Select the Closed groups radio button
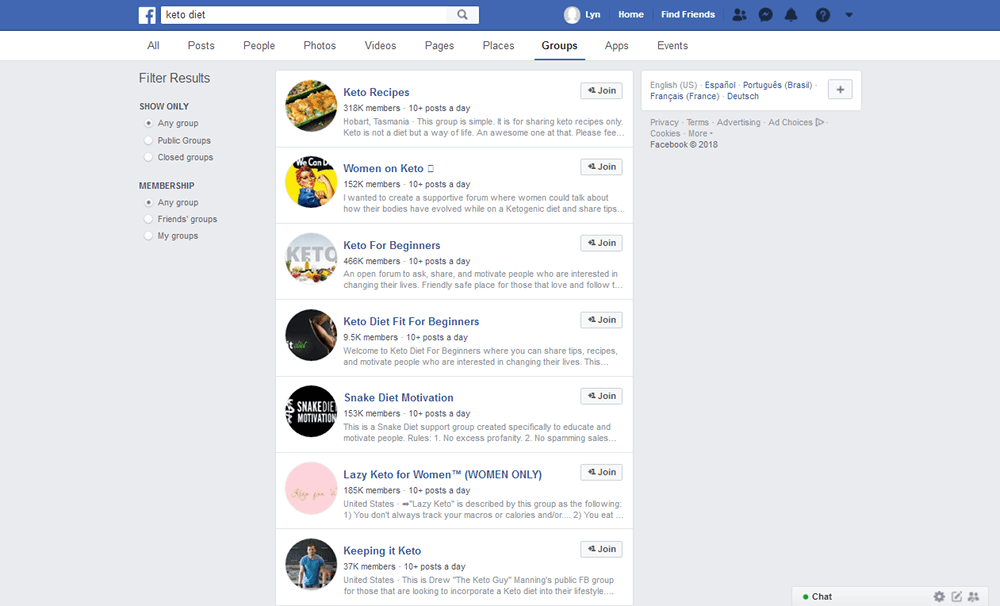Screen dimensions: 1000x606 [149, 158]
